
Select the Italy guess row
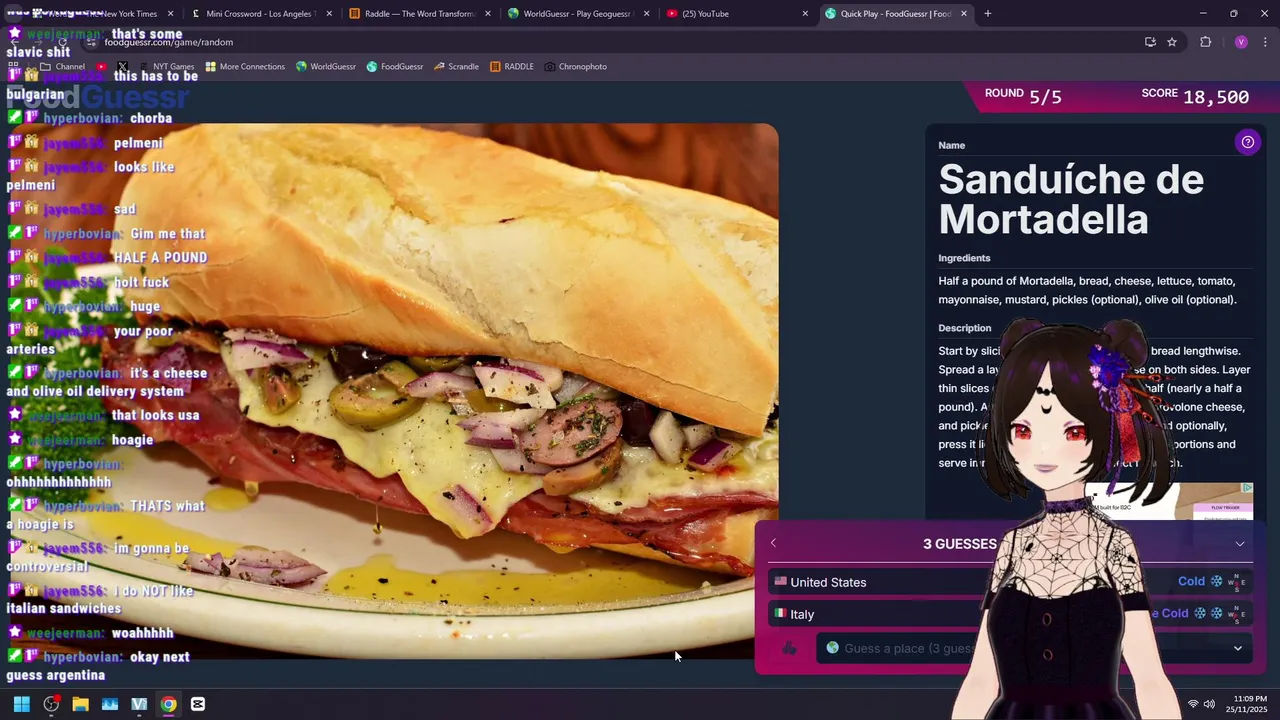coord(1010,613)
